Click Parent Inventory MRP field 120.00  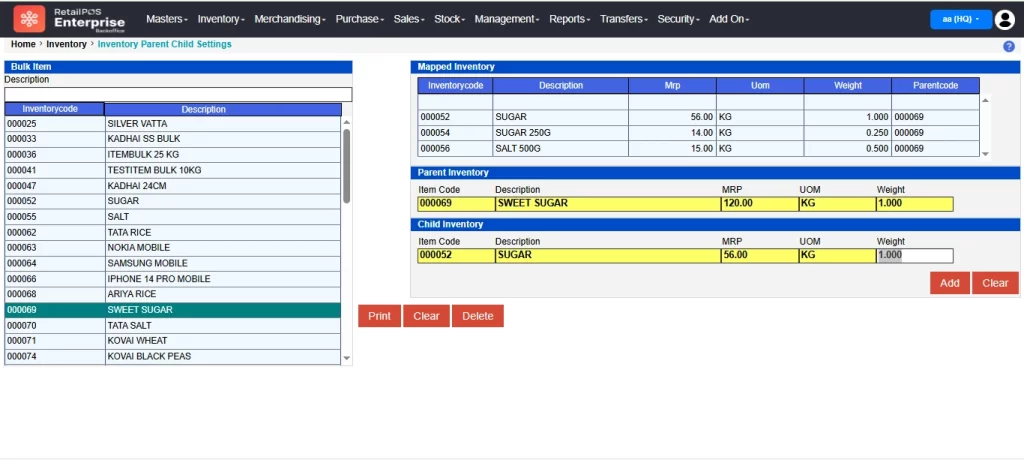point(760,204)
